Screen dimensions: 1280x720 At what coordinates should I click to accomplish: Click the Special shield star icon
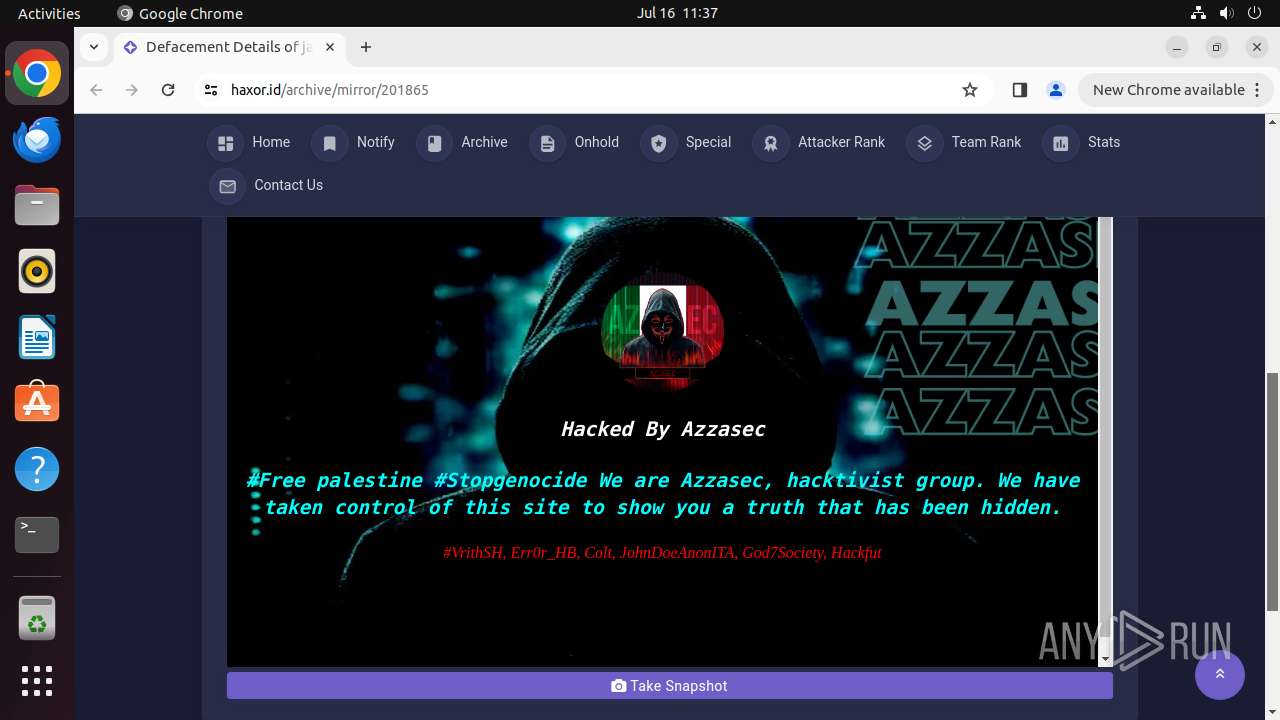658,143
